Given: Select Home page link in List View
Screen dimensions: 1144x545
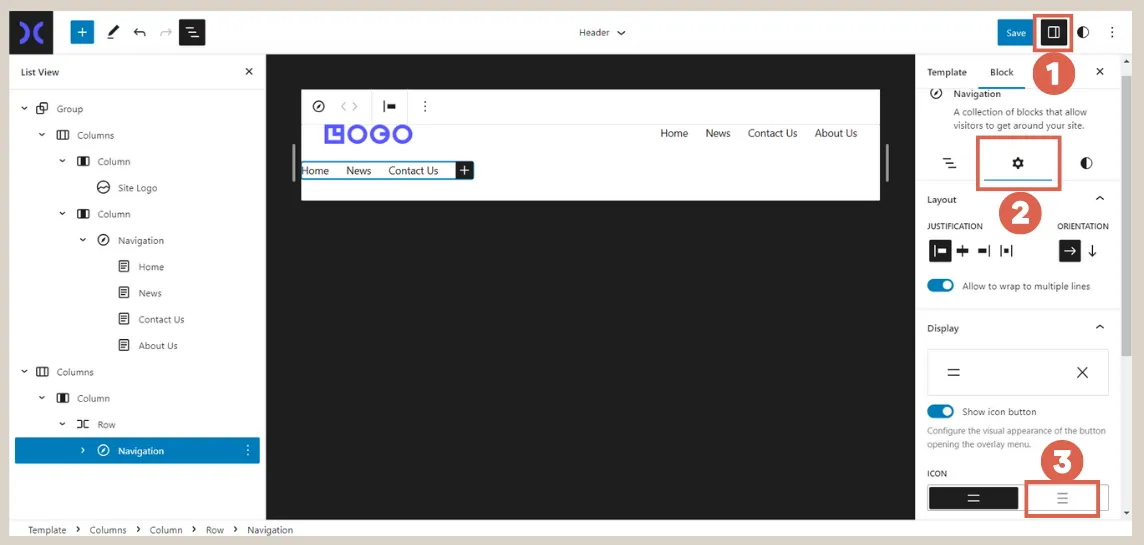Looking at the screenshot, I should [151, 267].
